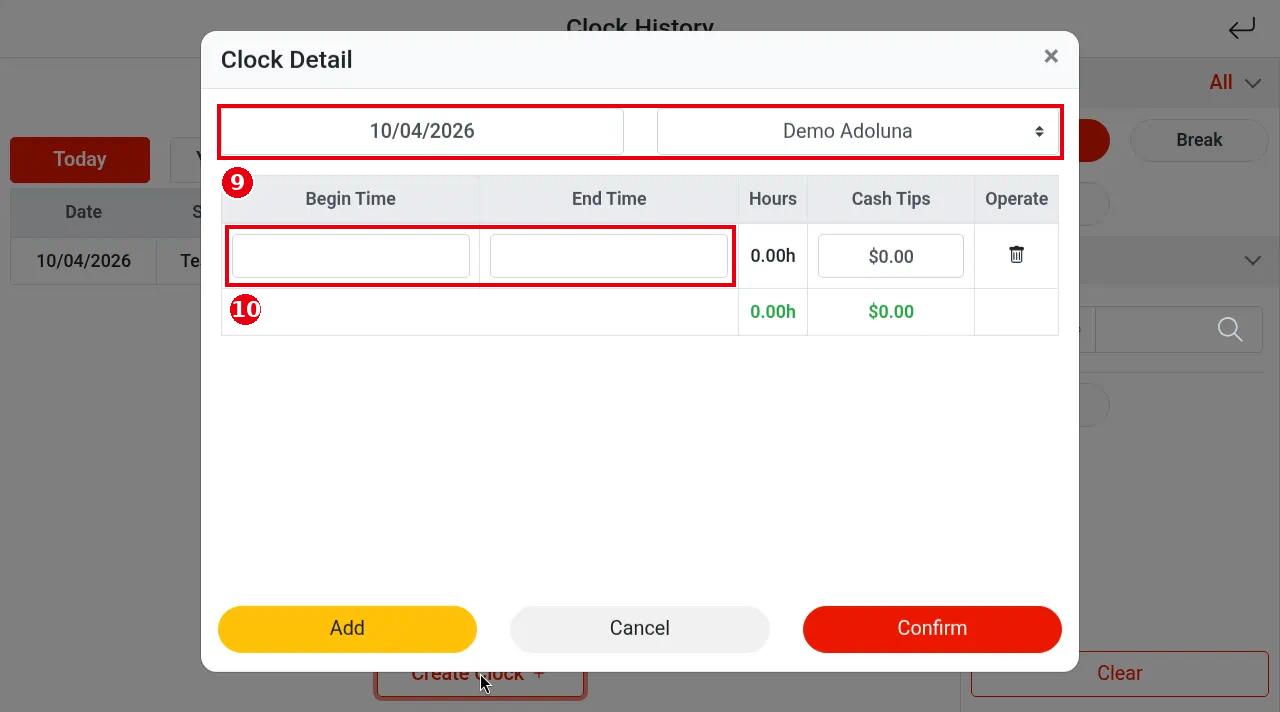Screen dimensions: 1280x712
Task: Click the black 0.00h hours cell
Action: (773, 256)
